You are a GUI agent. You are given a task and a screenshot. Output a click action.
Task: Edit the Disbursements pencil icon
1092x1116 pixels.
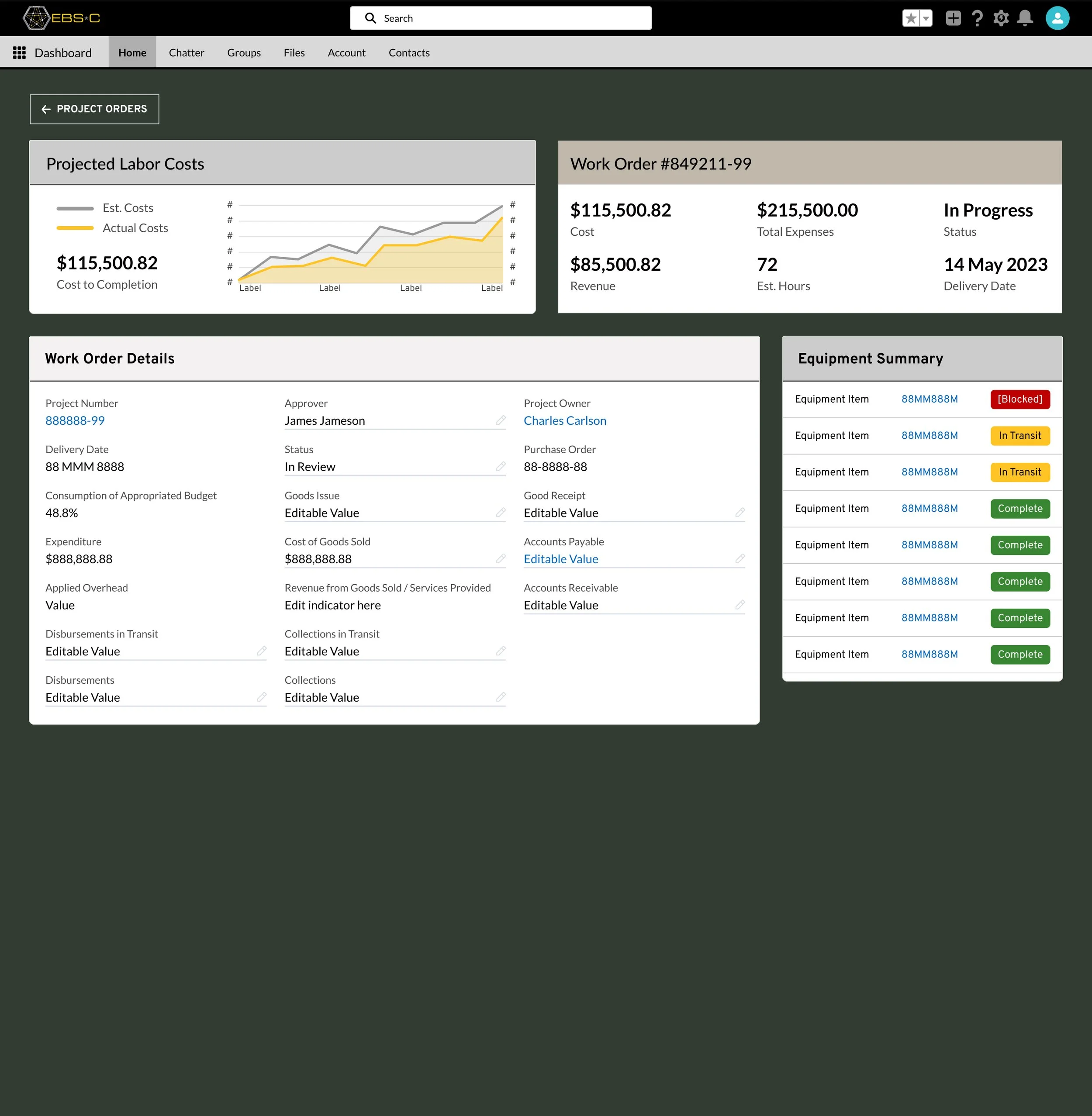(x=262, y=697)
